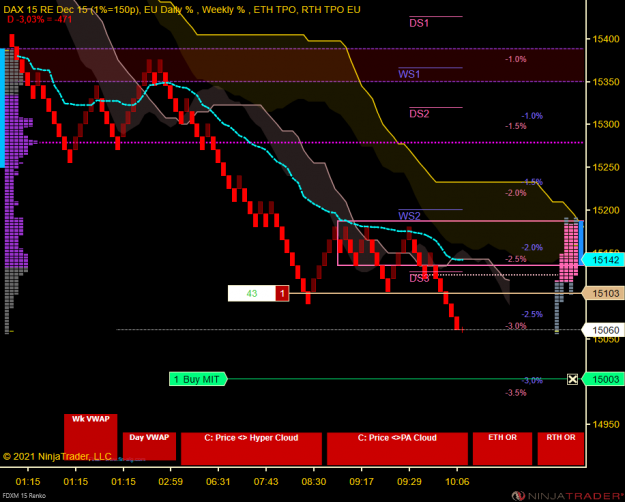Click the Day VWAP indicator box
625x502 pixels.
coord(149,446)
